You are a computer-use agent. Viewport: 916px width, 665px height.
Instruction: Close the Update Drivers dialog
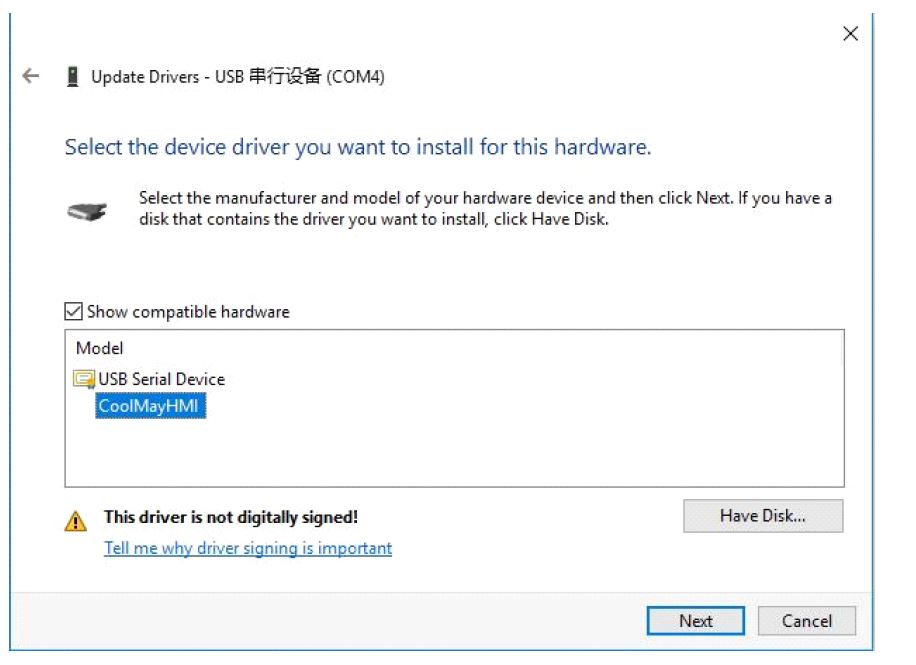[850, 33]
